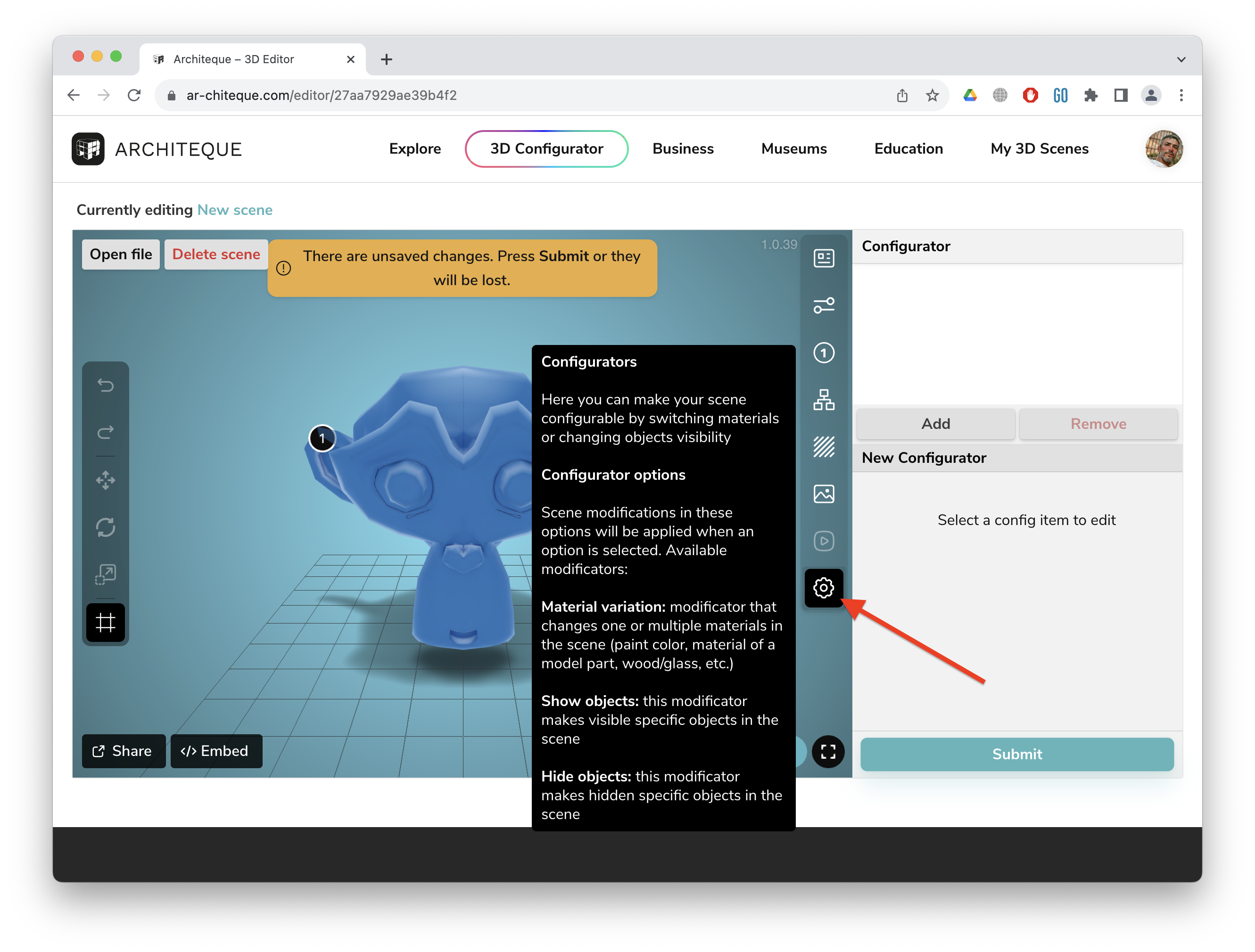Viewport: 1255px width, 952px height.
Task: Open the object hierarchy panel icon
Action: pos(823,400)
